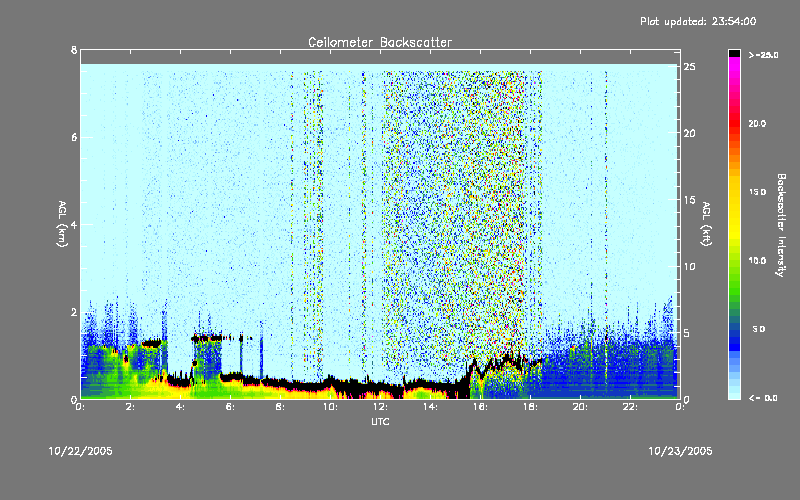Click the "25" kft altitude tick label

(690, 67)
